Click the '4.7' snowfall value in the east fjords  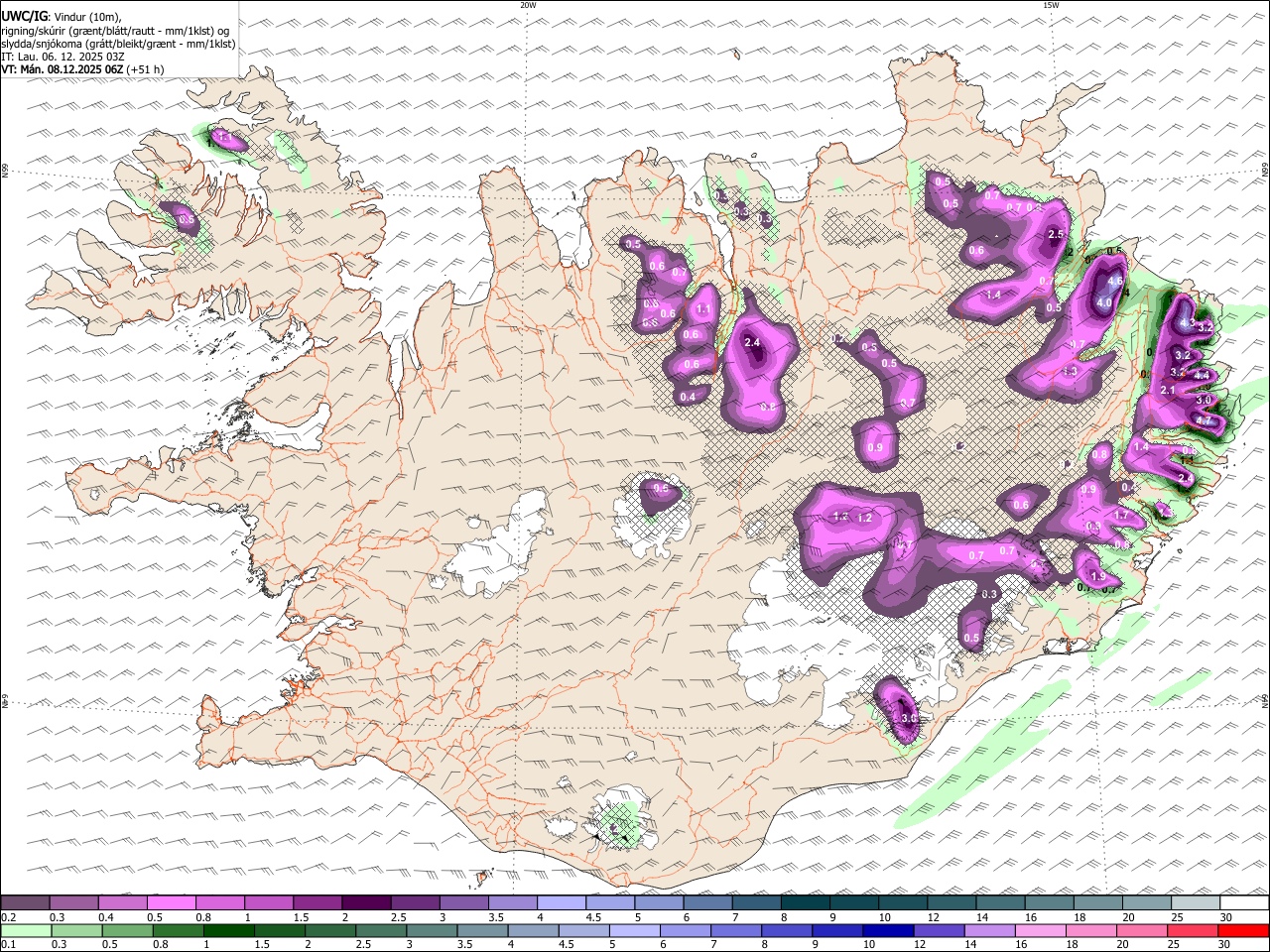click(x=1204, y=421)
